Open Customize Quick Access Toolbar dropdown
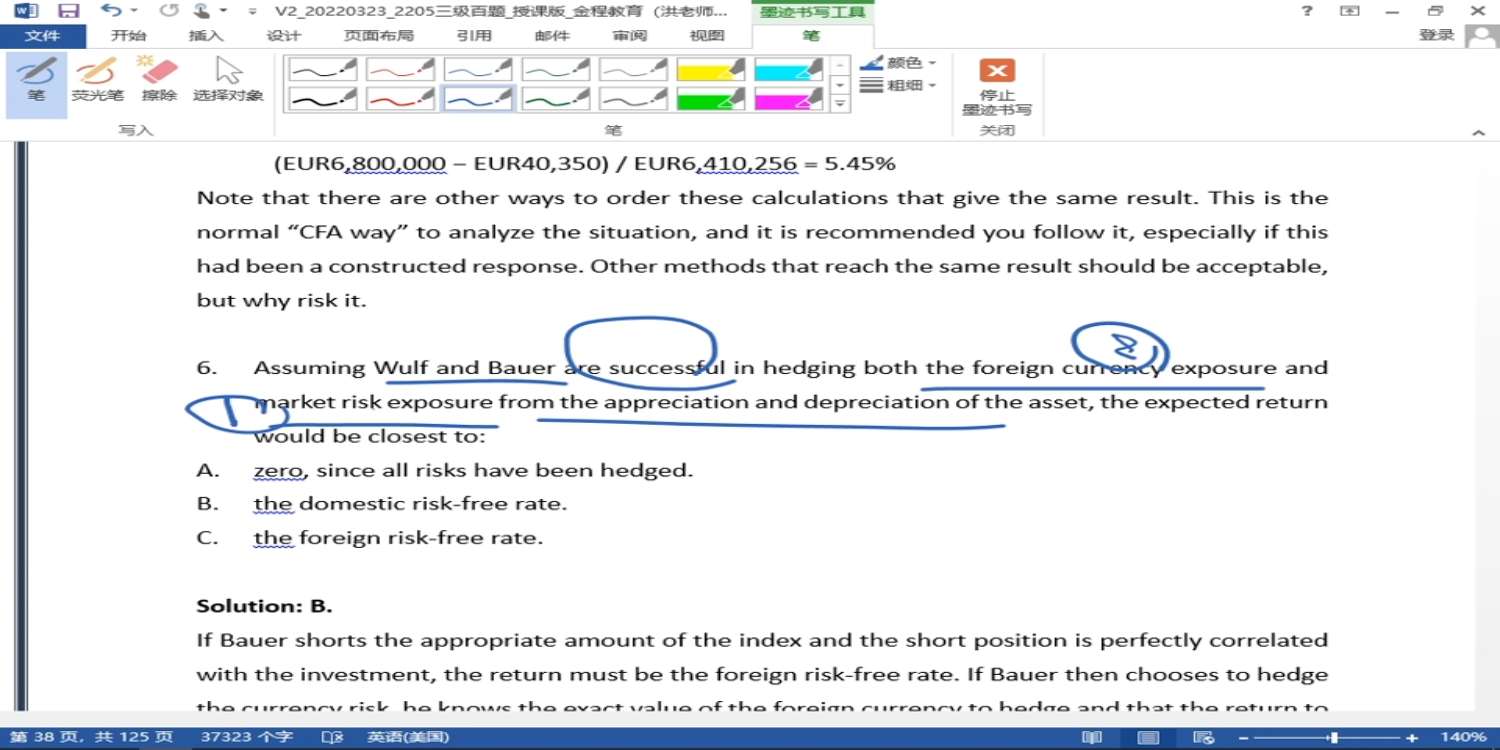Image resolution: width=1500 pixels, height=750 pixels. pos(251,11)
